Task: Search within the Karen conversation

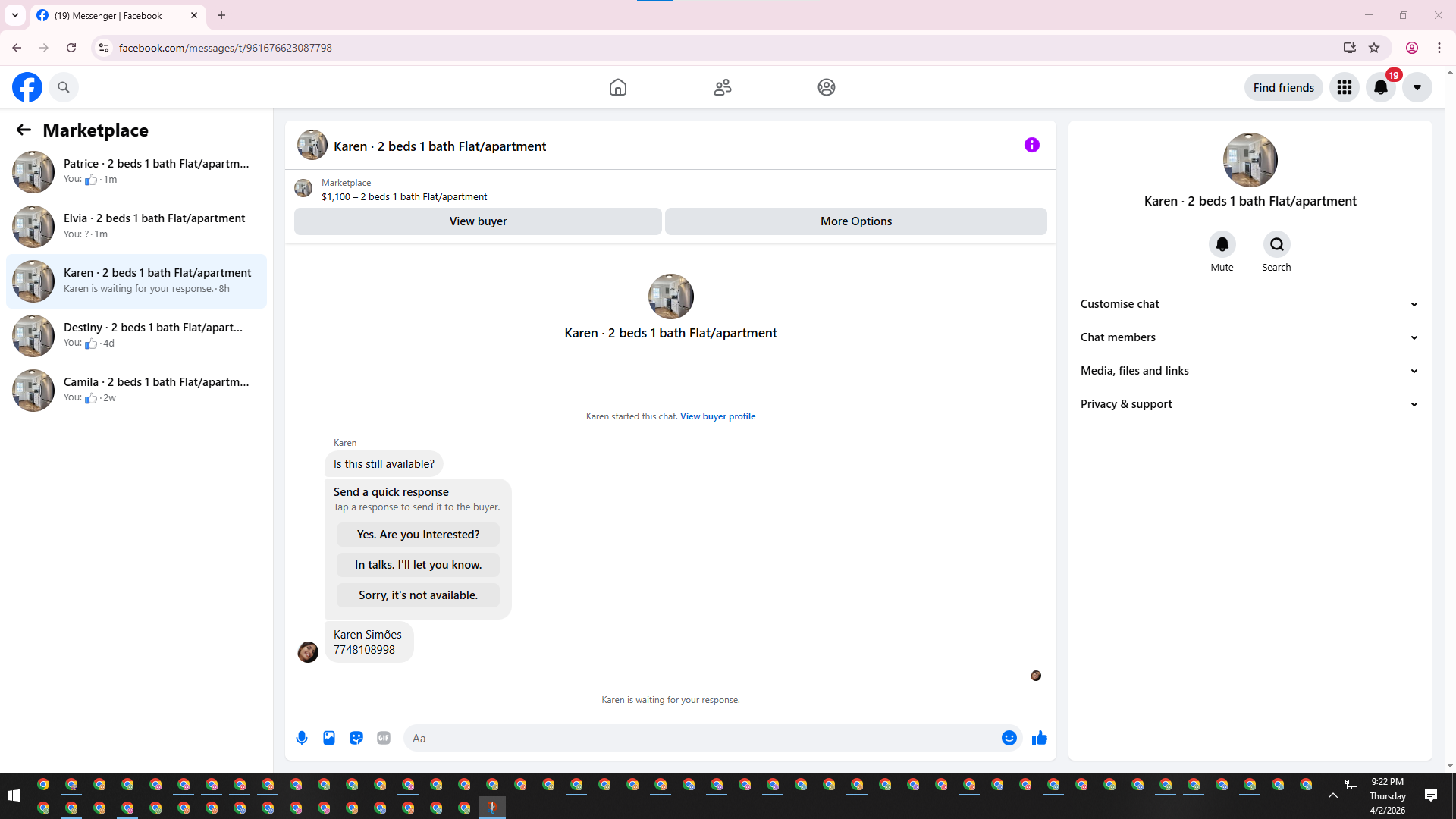Action: tap(1277, 244)
